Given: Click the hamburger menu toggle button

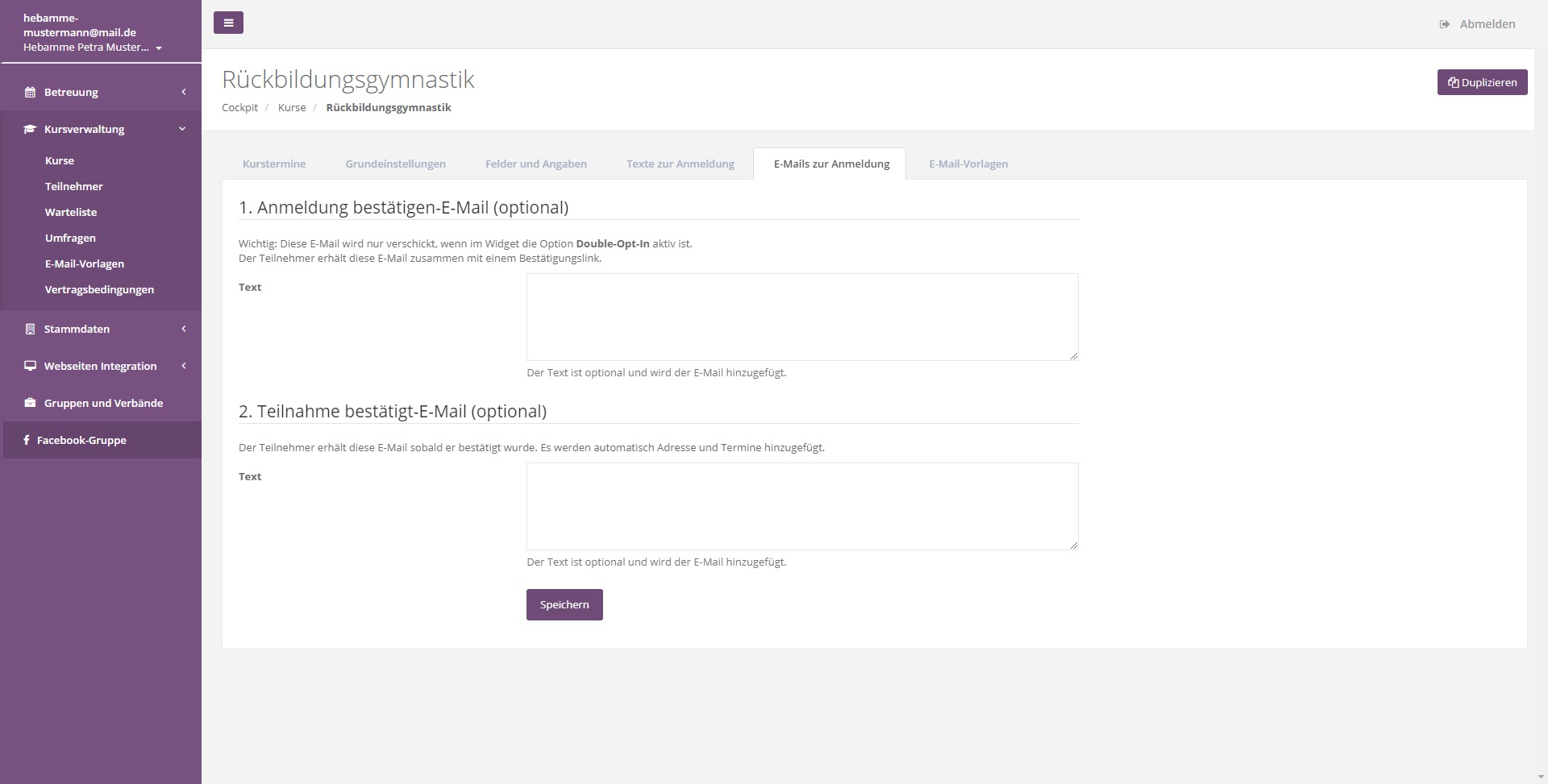Looking at the screenshot, I should click(x=228, y=23).
